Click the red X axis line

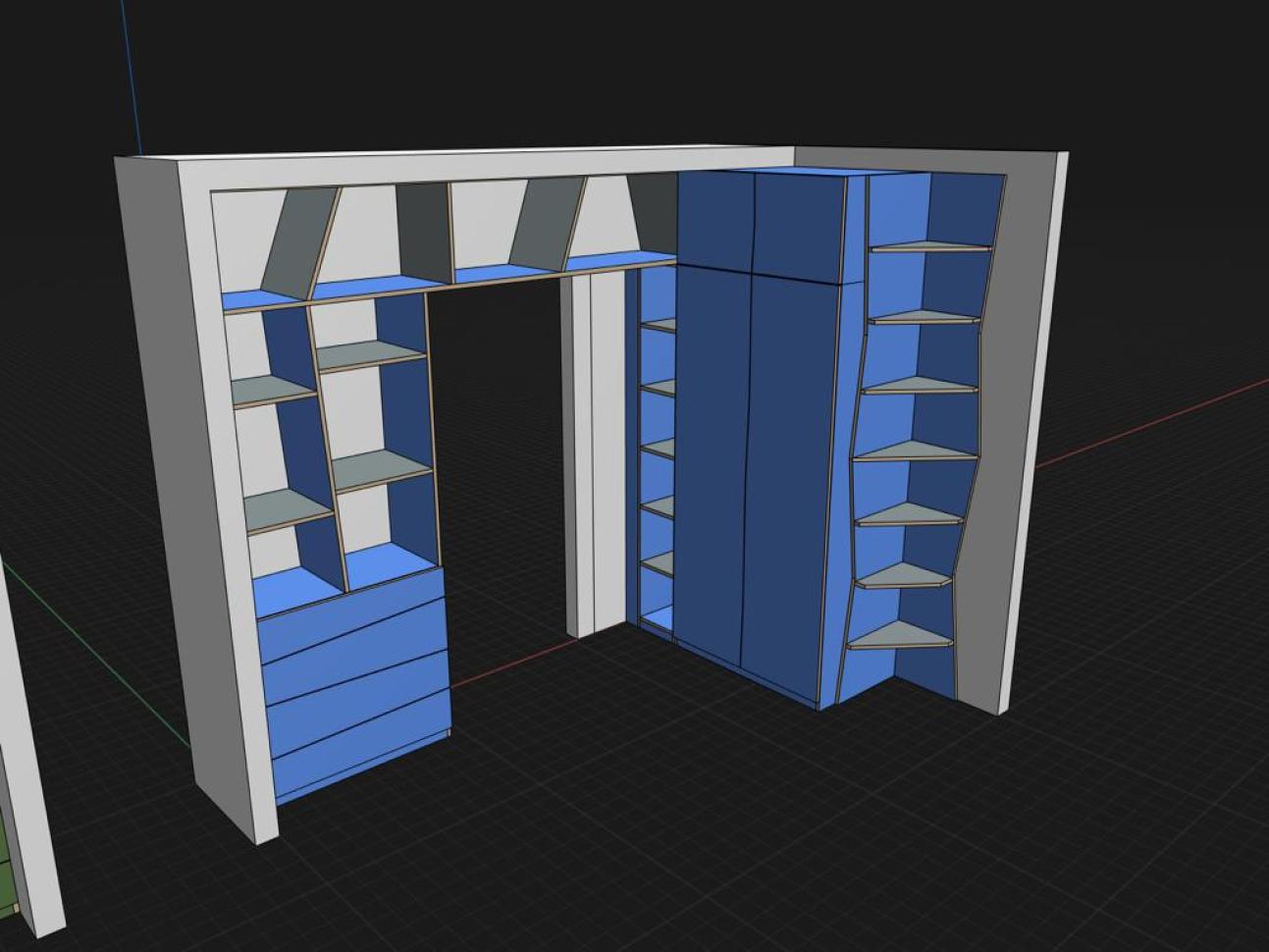[x=1148, y=422]
